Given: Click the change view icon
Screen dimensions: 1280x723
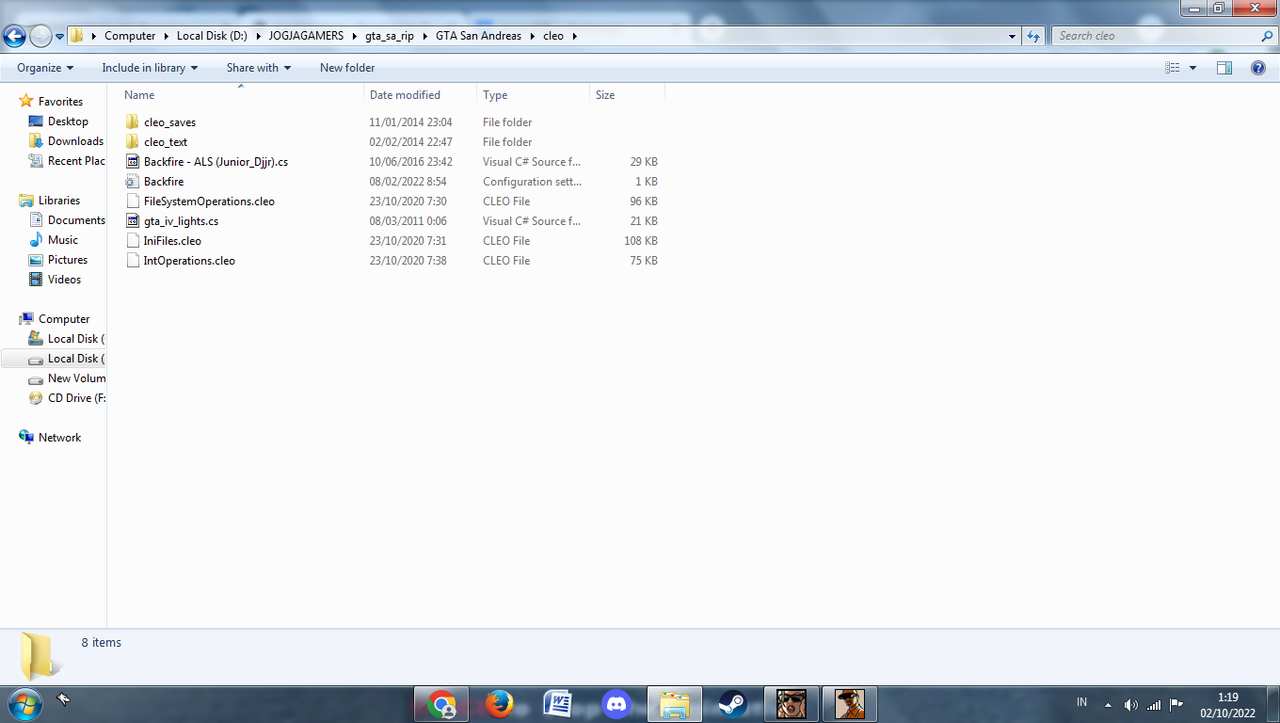Looking at the screenshot, I should pyautogui.click(x=1172, y=68).
